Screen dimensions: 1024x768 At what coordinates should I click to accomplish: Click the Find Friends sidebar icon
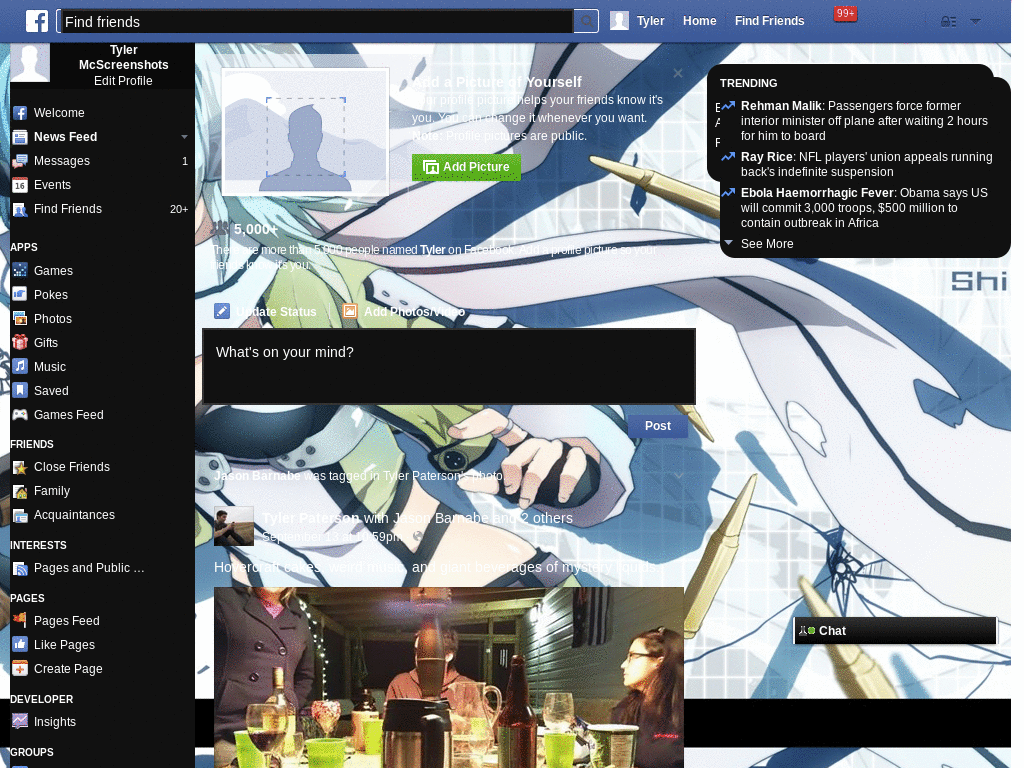(20, 210)
